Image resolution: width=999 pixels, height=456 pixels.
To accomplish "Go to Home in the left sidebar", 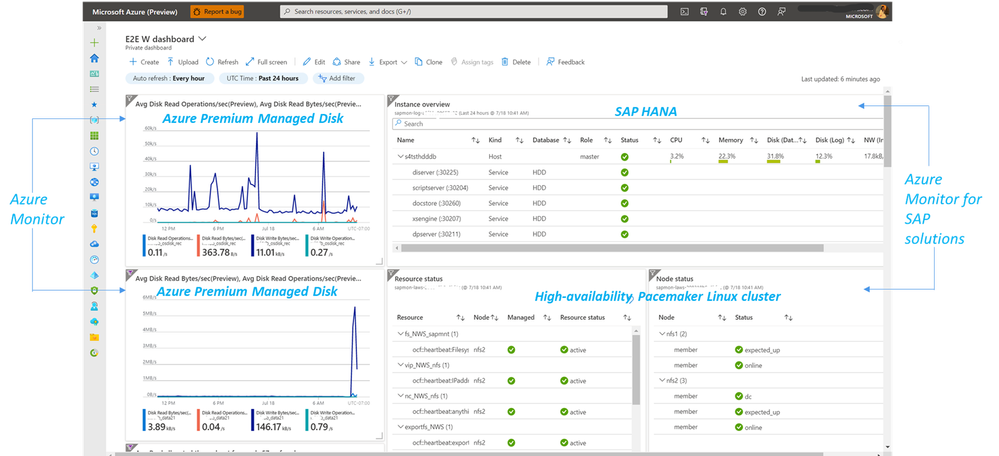I will (x=94, y=58).
